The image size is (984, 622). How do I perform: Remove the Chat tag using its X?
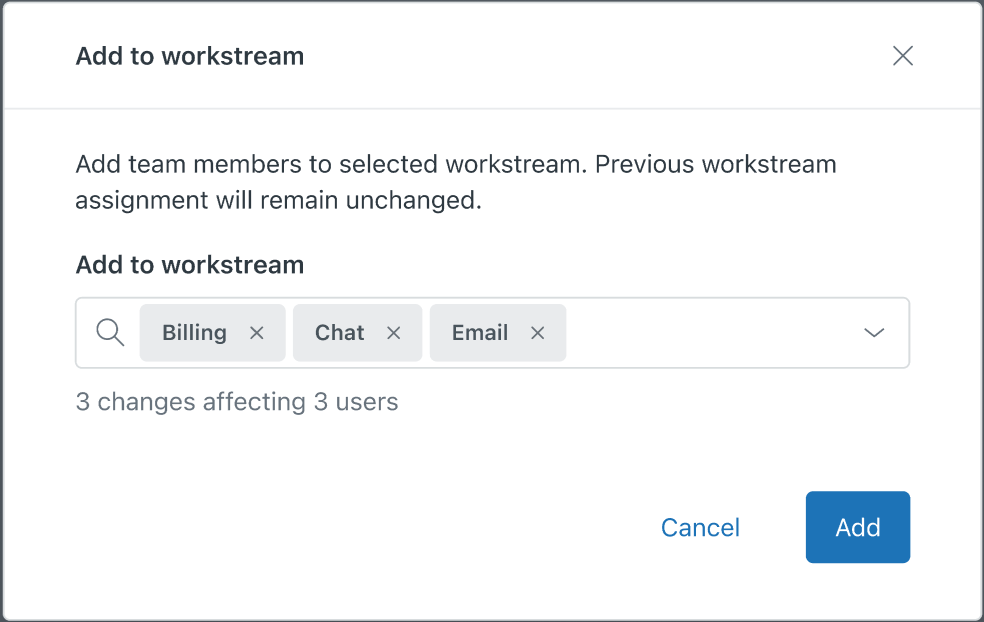pyautogui.click(x=394, y=333)
